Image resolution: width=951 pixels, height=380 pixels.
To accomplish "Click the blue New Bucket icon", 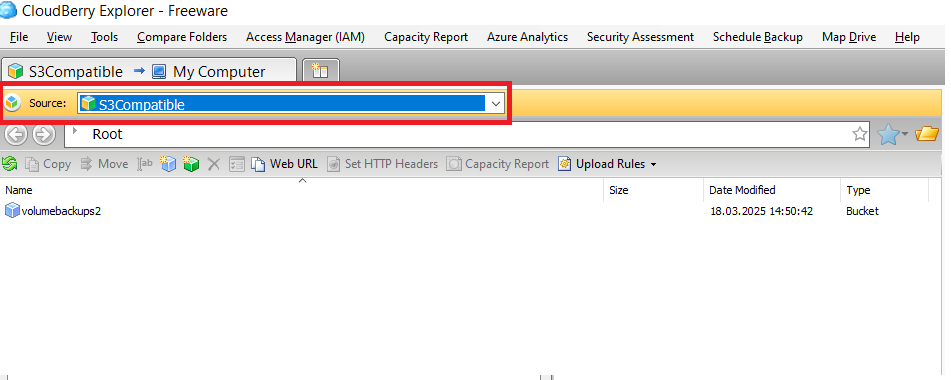I will (x=168, y=164).
